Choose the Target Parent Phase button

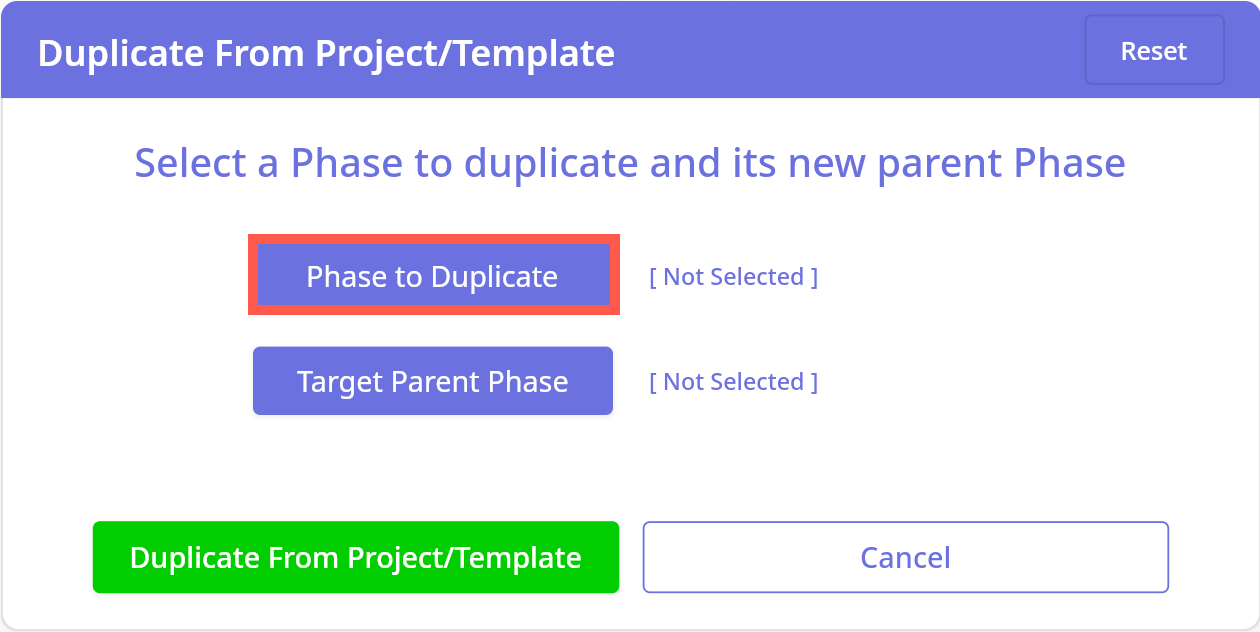pos(433,381)
